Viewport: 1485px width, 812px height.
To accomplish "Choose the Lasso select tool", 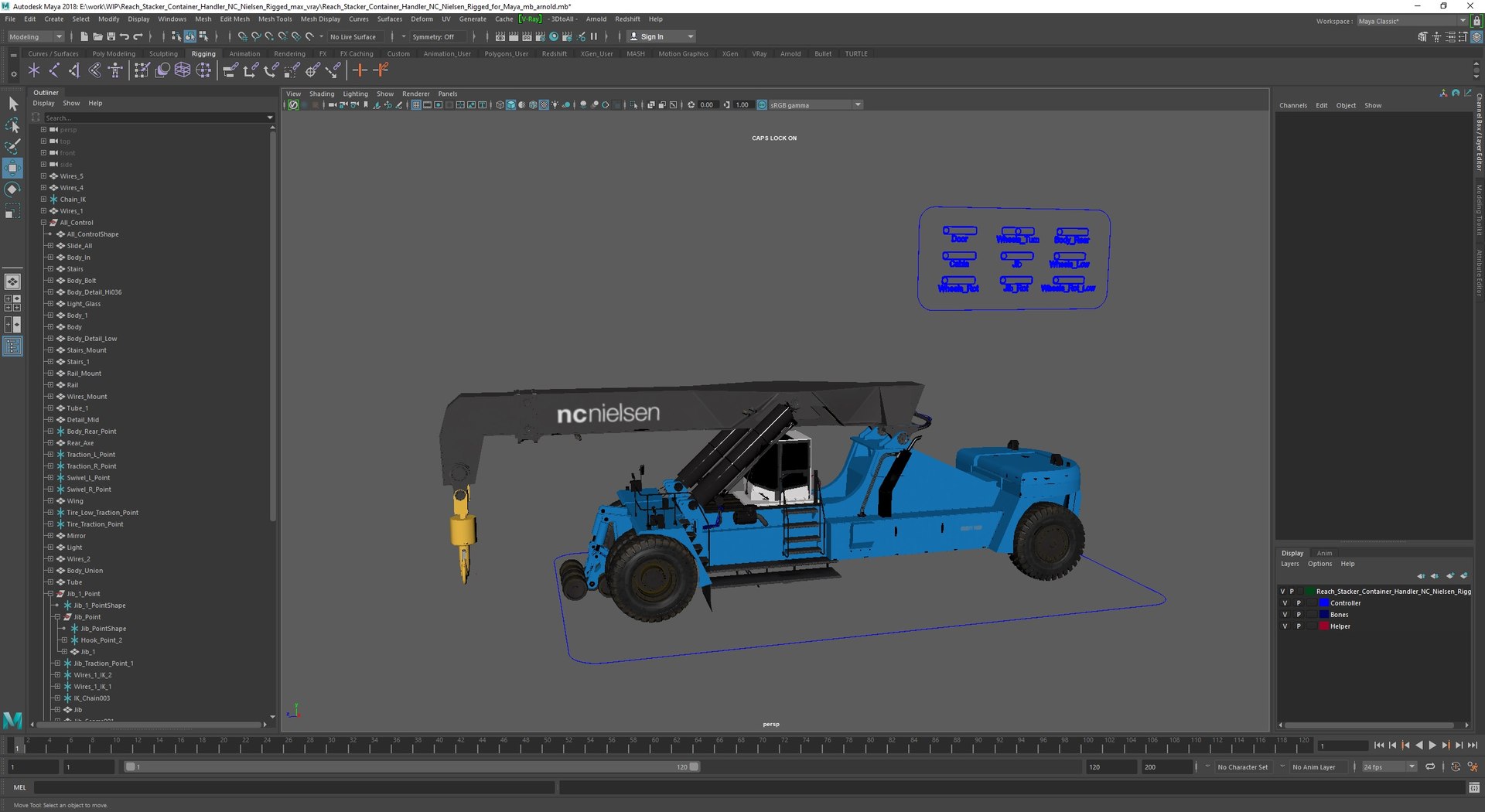I will click(x=12, y=125).
